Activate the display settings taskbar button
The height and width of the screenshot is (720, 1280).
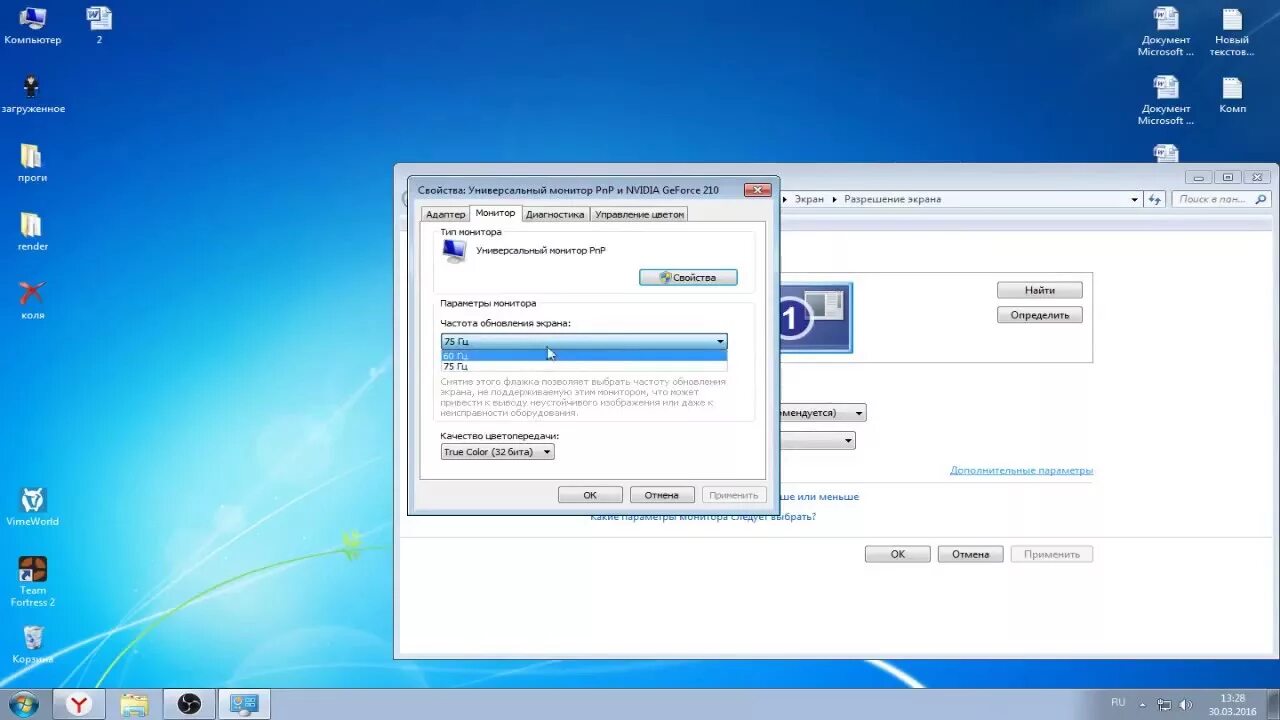coord(244,705)
